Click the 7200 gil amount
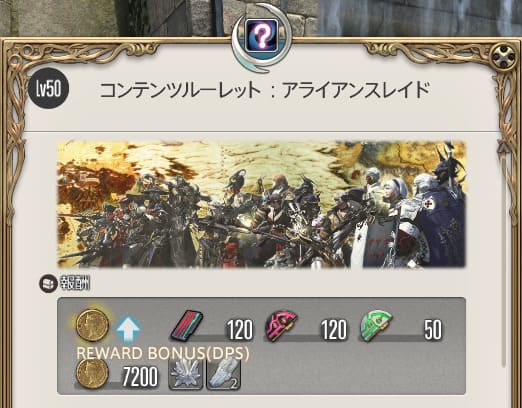 [x=140, y=377]
